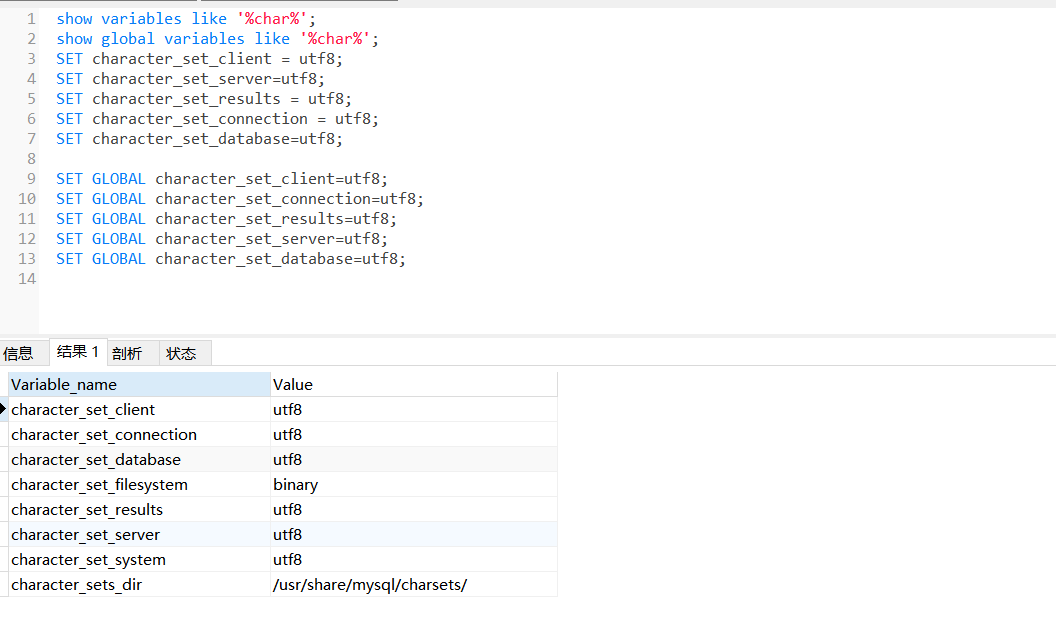Click line number 1 in the editor
Image resolution: width=1056 pixels, height=641 pixels.
click(31, 18)
